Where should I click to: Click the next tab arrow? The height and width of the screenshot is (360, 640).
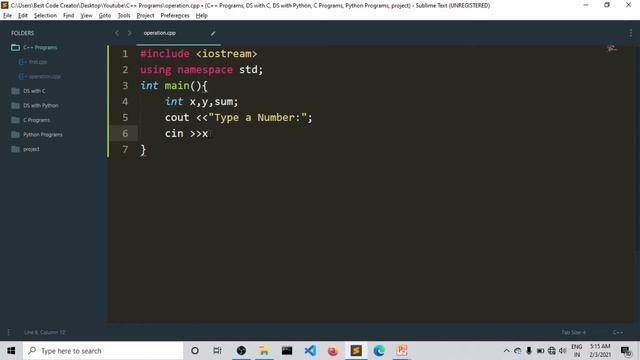coord(129,33)
